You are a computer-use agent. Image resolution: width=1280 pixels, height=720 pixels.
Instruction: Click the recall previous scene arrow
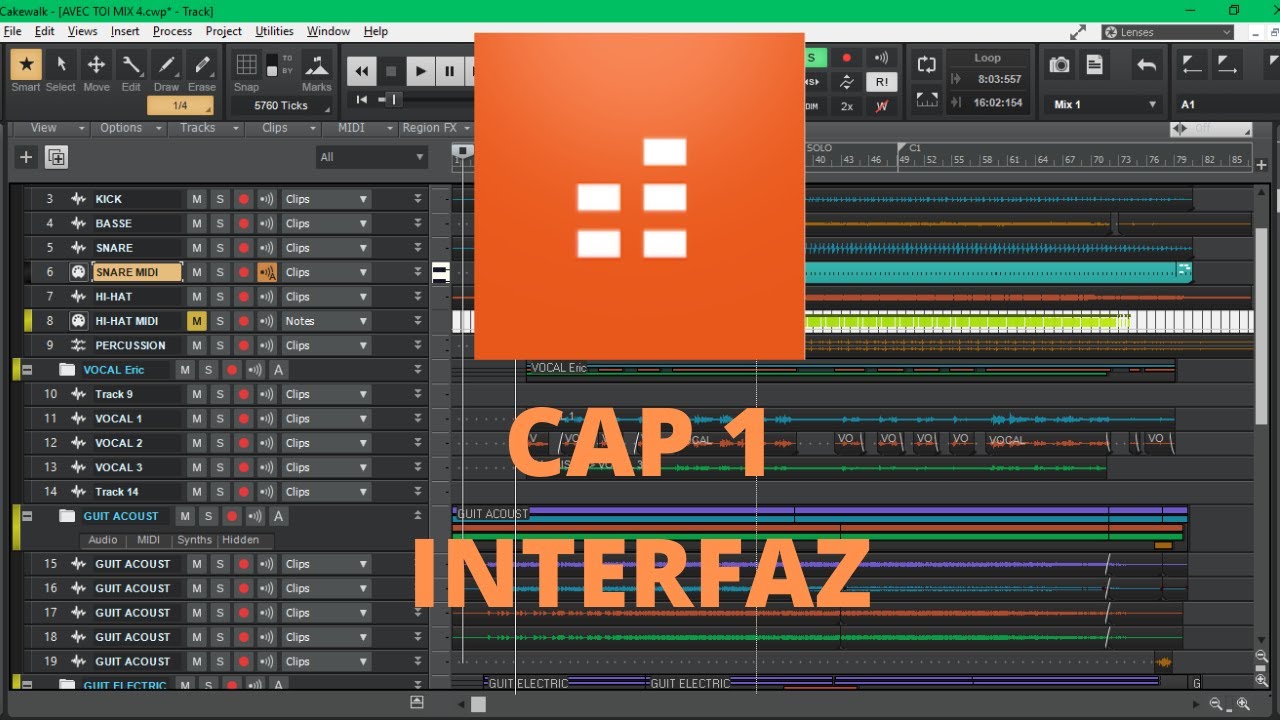click(x=1146, y=65)
